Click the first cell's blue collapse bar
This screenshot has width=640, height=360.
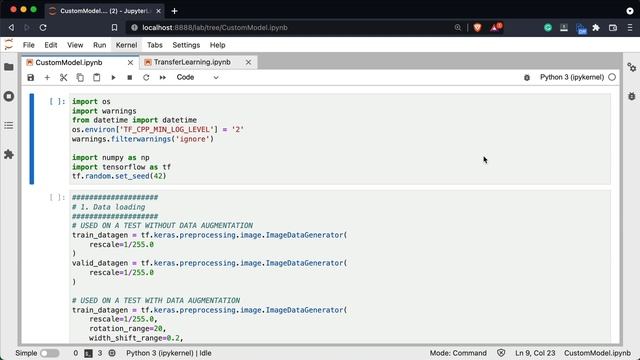pyautogui.click(x=32, y=139)
